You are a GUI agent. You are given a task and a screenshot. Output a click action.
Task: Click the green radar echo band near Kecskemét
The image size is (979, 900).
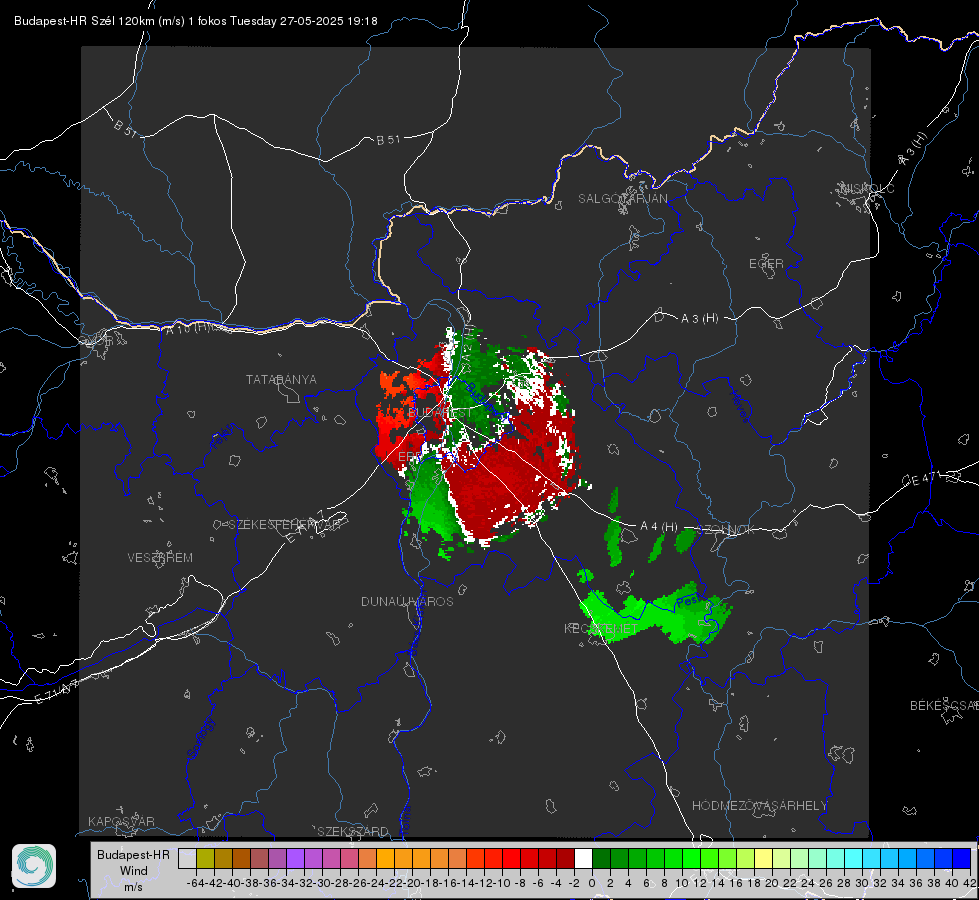point(656,614)
